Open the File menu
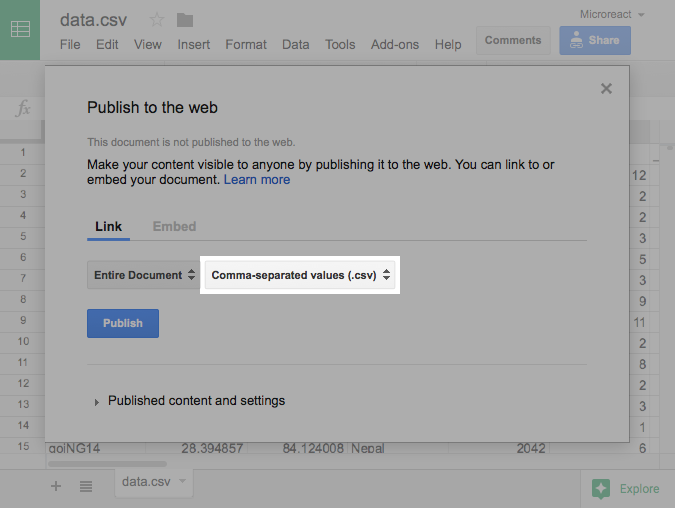This screenshot has height=508, width=675. click(70, 44)
